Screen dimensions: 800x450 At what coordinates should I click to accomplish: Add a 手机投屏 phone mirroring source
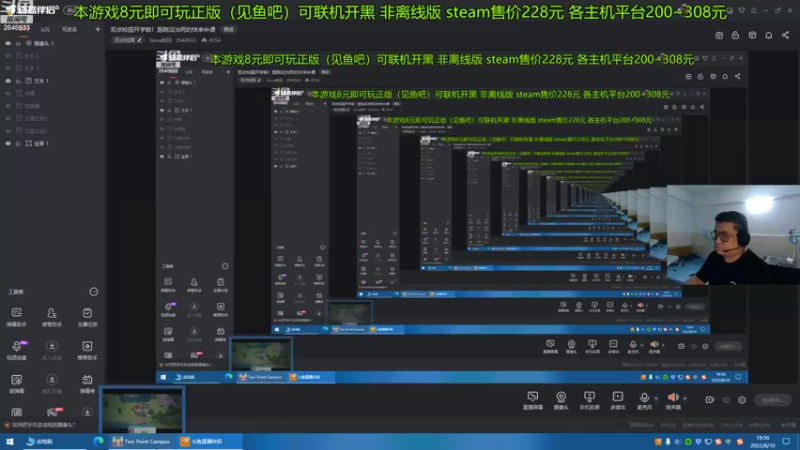(x=589, y=401)
